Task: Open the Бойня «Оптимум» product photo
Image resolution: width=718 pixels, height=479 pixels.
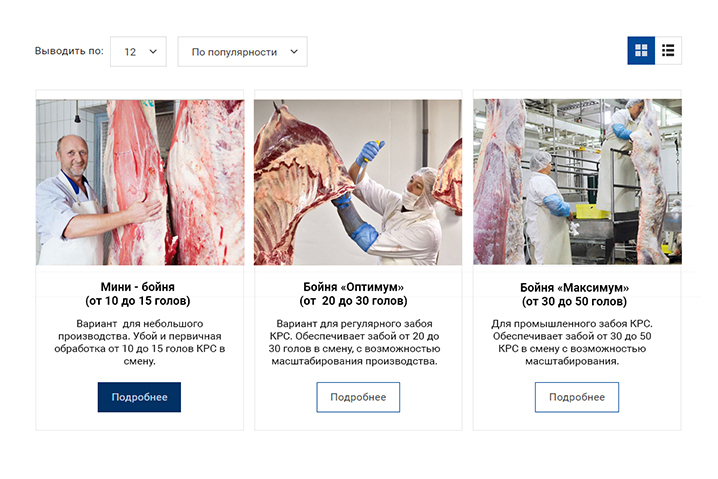Action: (358, 182)
